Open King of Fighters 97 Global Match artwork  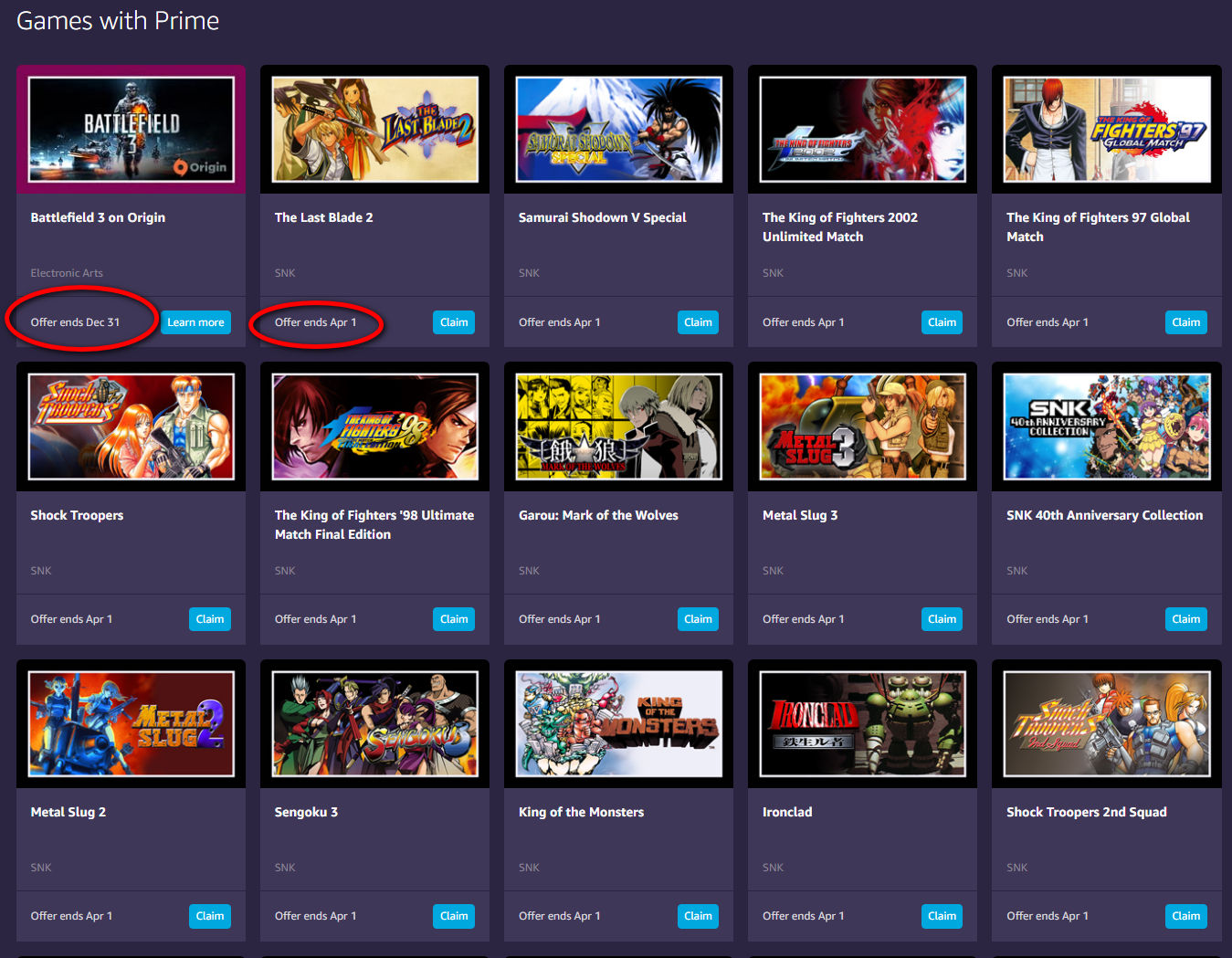1107,130
